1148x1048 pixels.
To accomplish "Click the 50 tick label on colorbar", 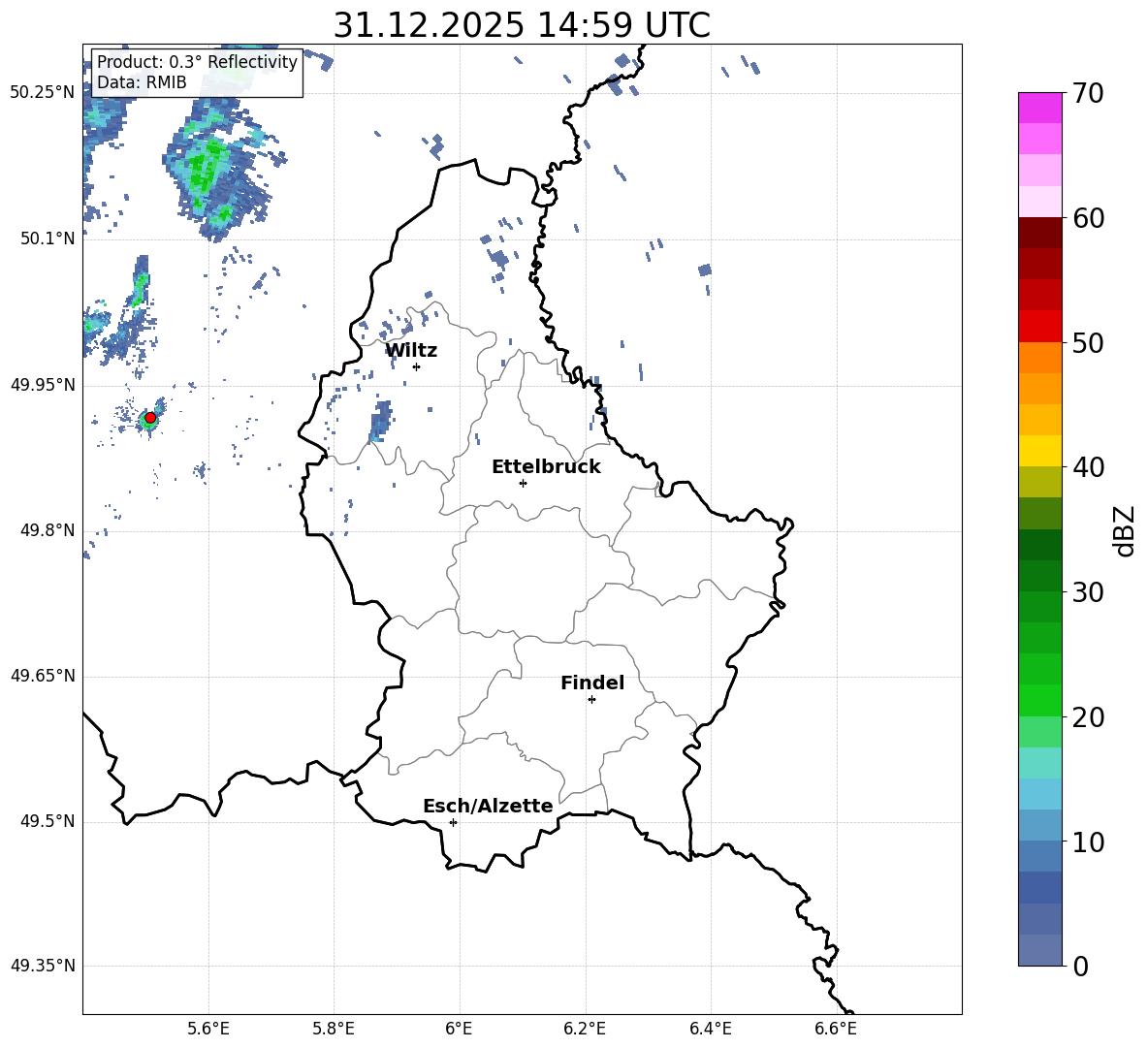I will pyautogui.click(x=1088, y=342).
